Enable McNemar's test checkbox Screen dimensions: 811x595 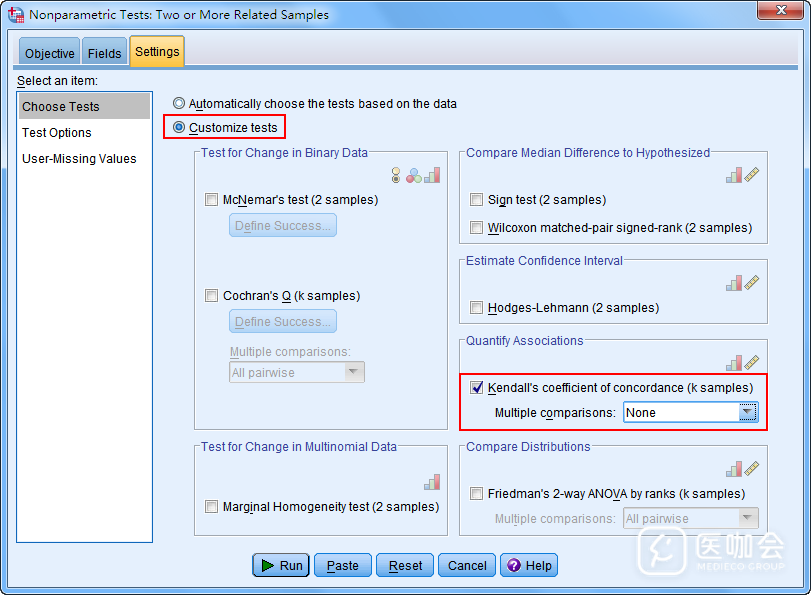tap(211, 200)
